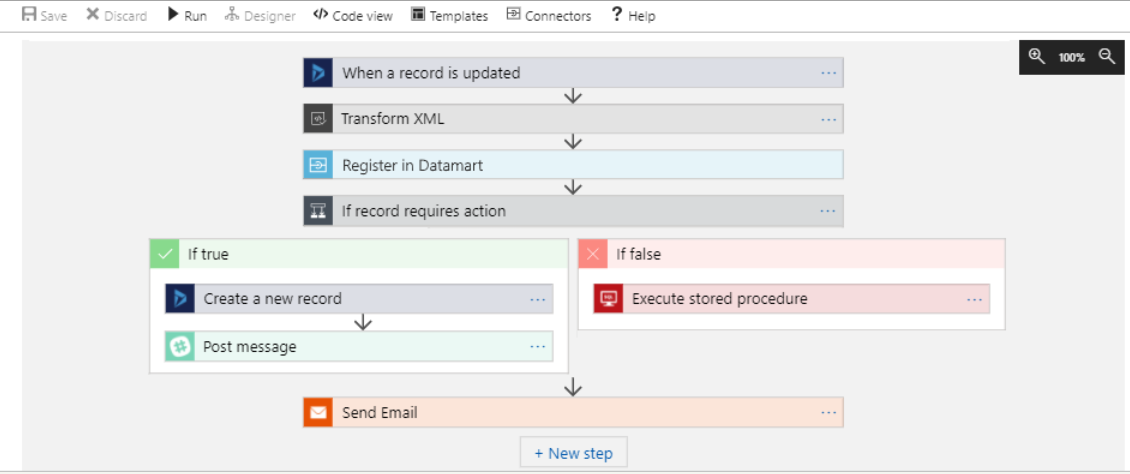Click the mail icon on Send Email

318,413
